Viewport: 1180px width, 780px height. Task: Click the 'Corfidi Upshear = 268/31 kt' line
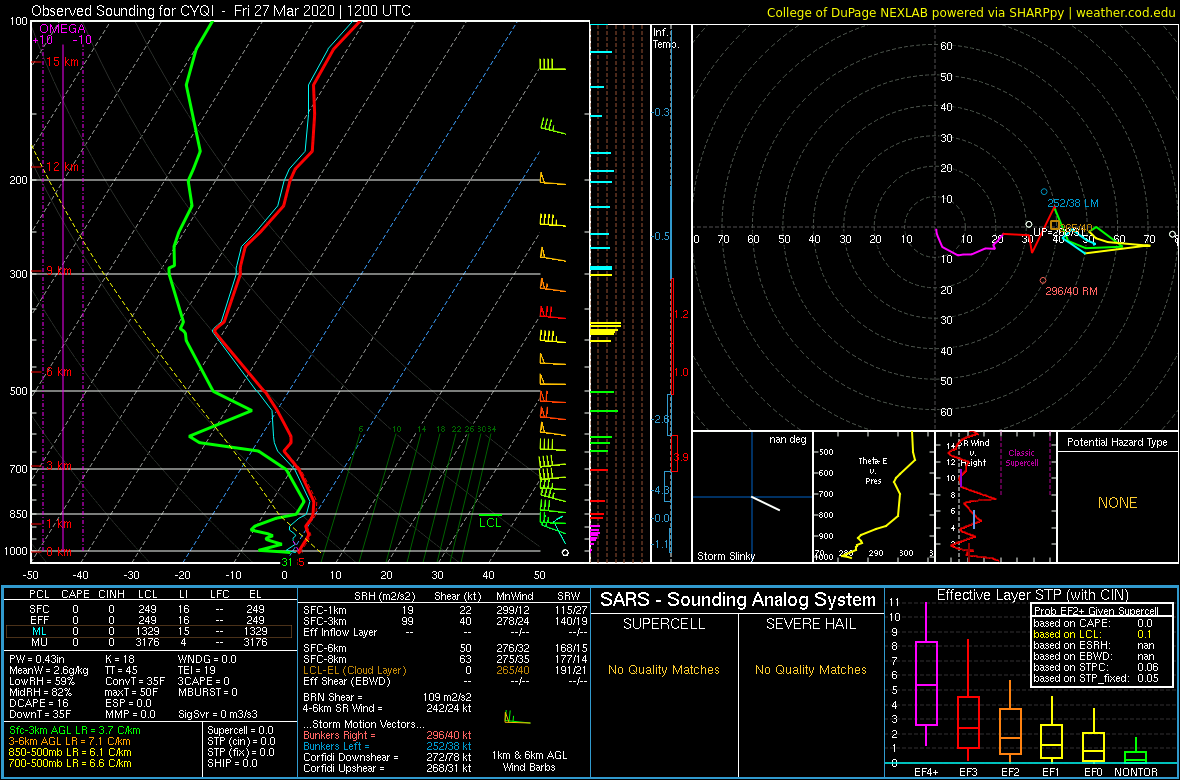(388, 768)
